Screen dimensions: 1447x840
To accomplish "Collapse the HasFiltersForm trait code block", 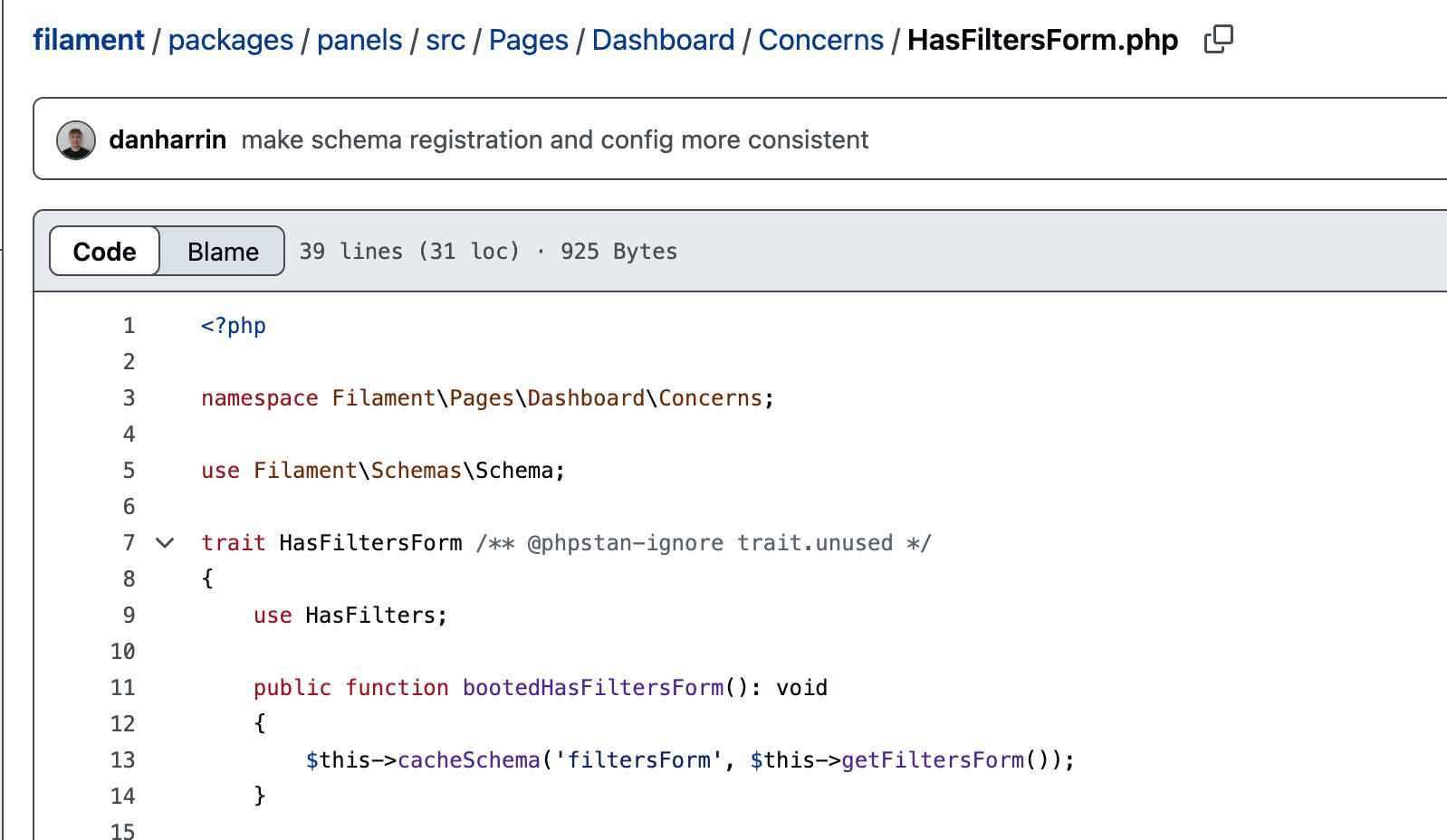I will click(165, 543).
